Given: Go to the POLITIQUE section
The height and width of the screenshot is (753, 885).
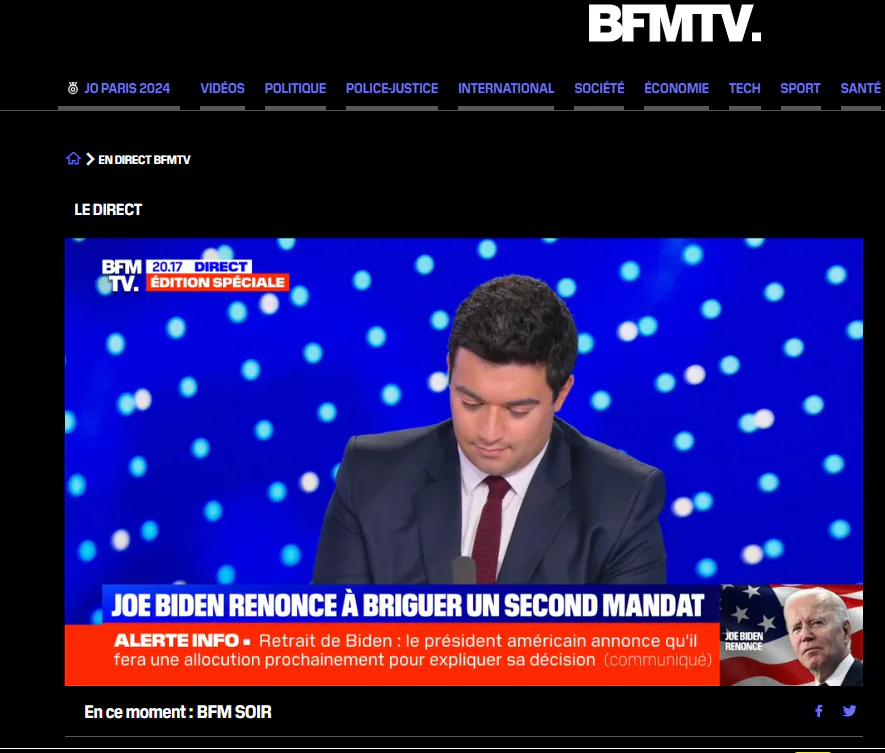Looking at the screenshot, I should click(x=295, y=89).
